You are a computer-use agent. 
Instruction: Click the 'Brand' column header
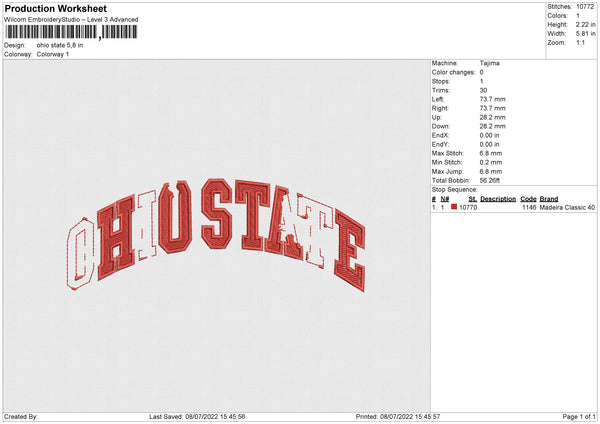click(549, 199)
